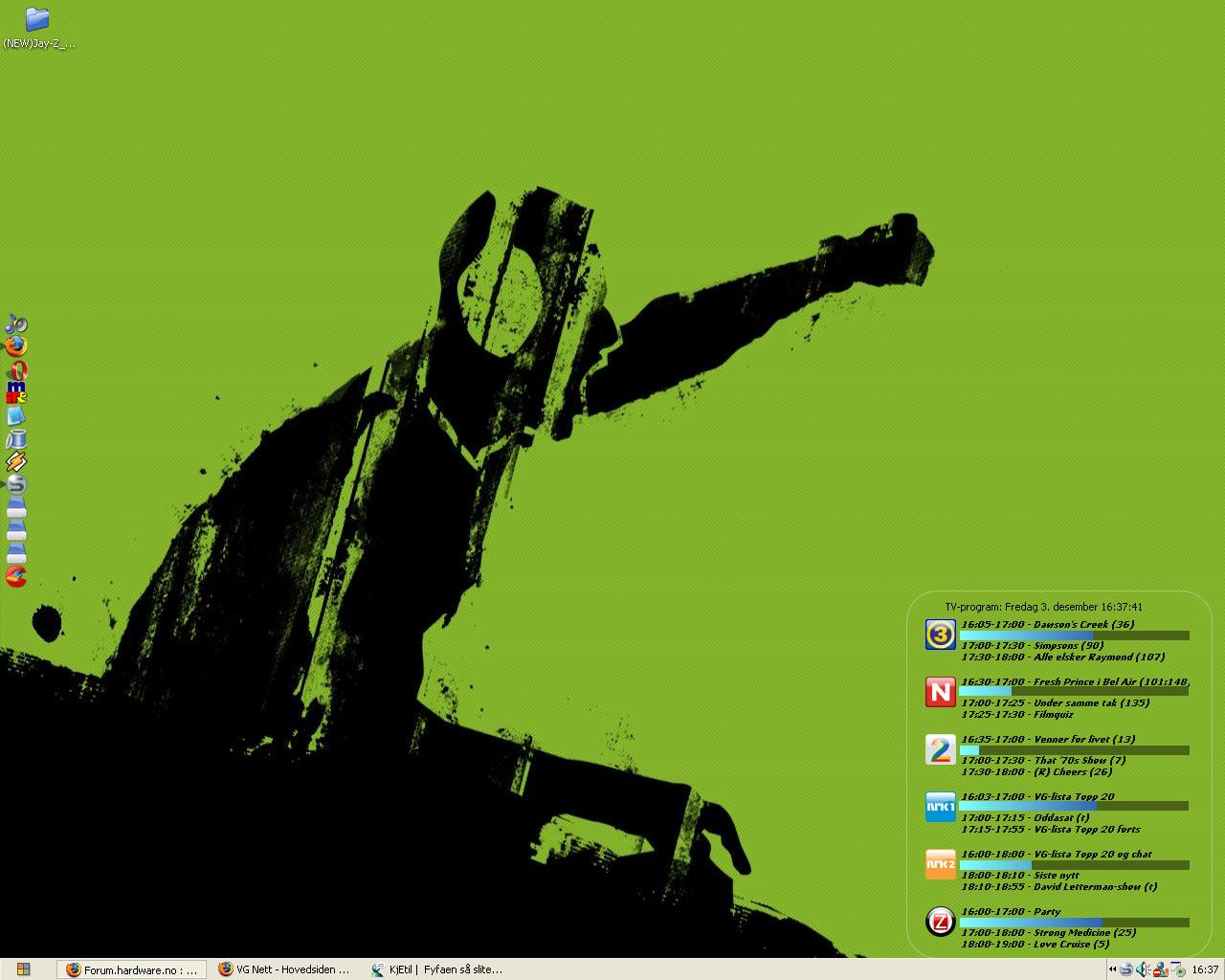
Task: Select "18:00-18:10 - Siste nytt" listing
Action: [x=1020, y=876]
